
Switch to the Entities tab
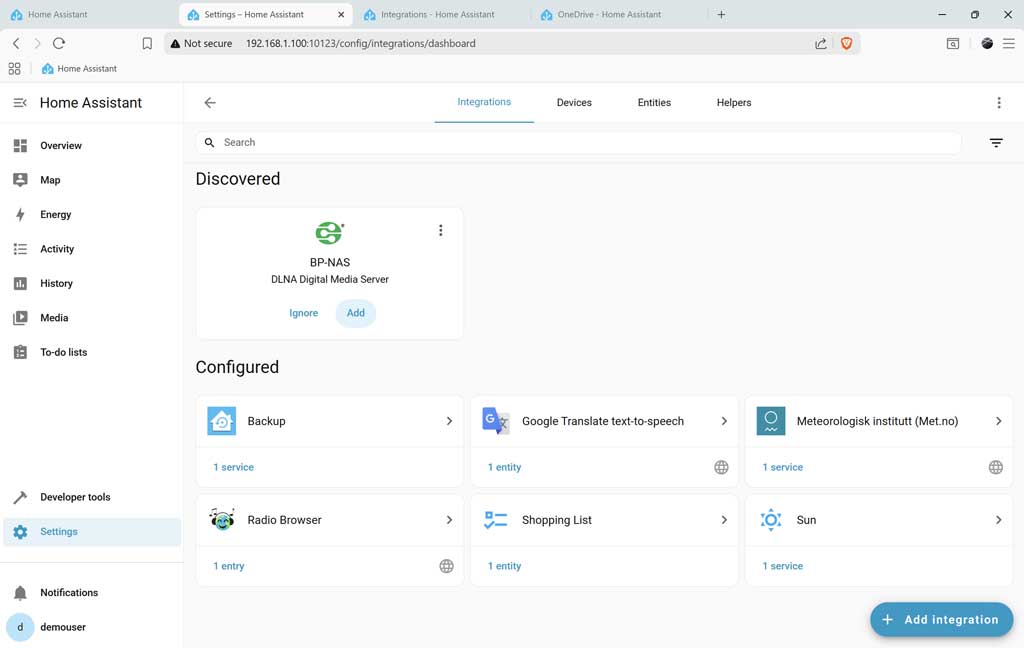(x=654, y=103)
